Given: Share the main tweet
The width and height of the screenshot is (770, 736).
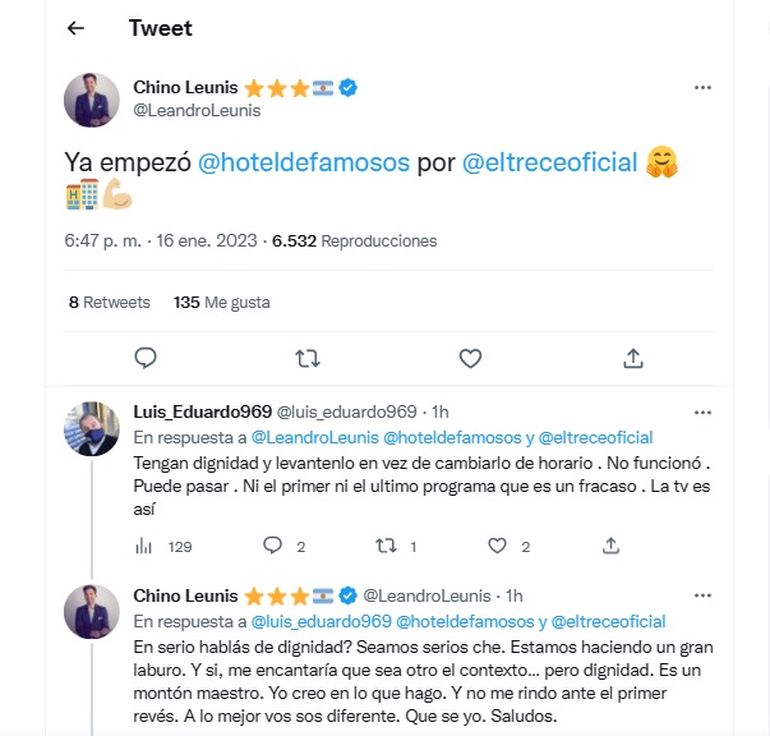Looking at the screenshot, I should 632,358.
